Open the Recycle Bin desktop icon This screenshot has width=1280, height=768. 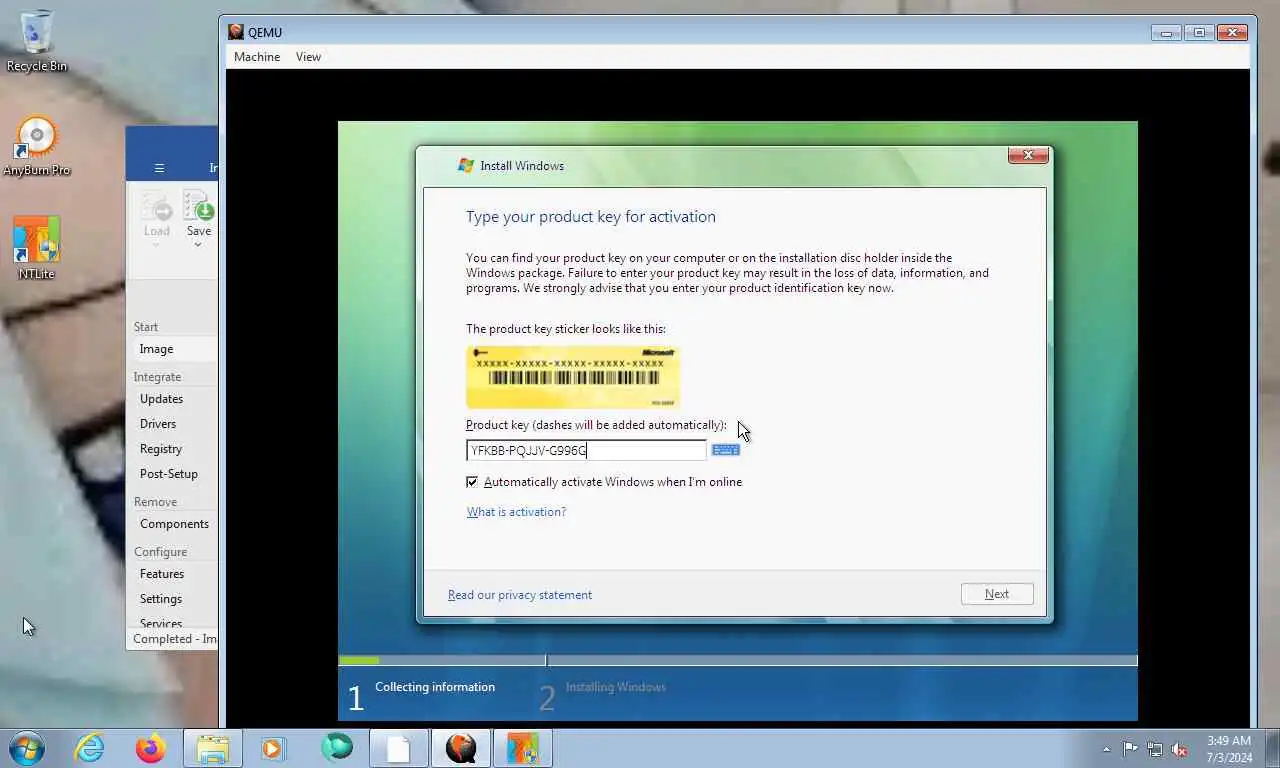coord(37,41)
